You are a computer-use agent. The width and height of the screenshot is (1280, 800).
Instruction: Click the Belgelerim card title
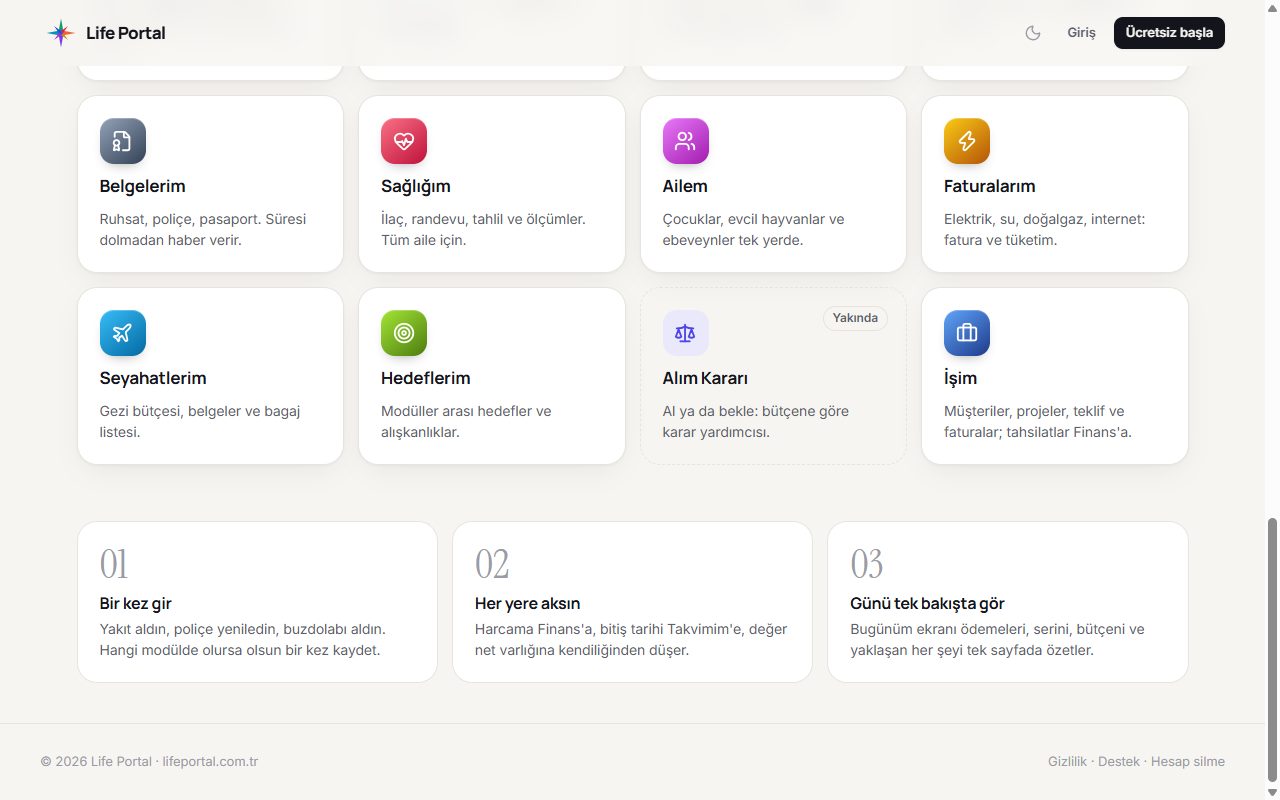pos(142,186)
